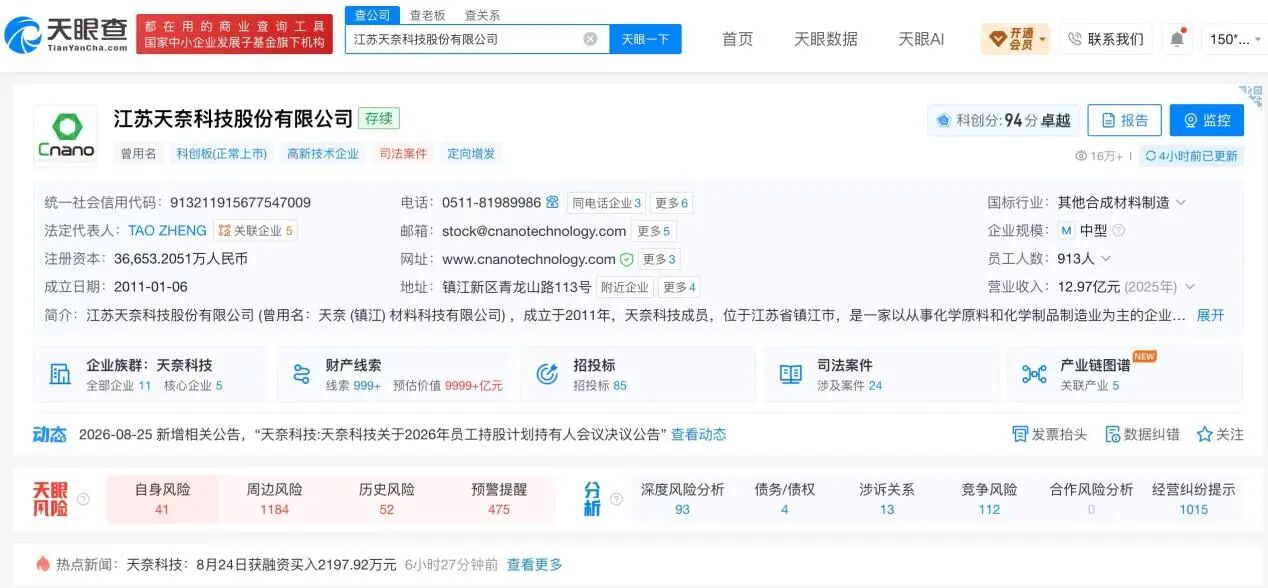Image resolution: width=1268 pixels, height=588 pixels.
Task: Expand email 更多 5 list
Action: (x=655, y=231)
